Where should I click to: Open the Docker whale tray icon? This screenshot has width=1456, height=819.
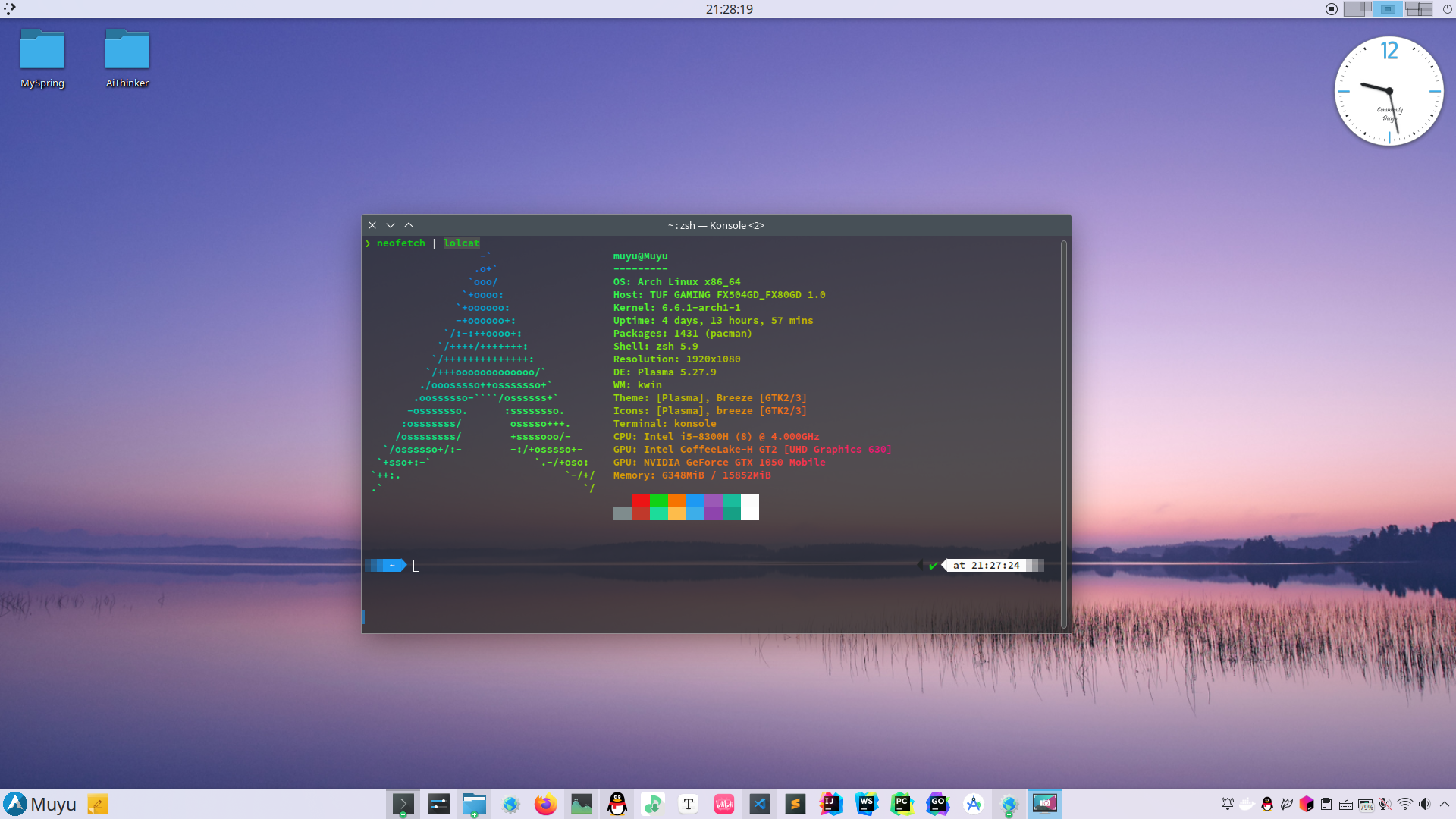[x=1247, y=804]
